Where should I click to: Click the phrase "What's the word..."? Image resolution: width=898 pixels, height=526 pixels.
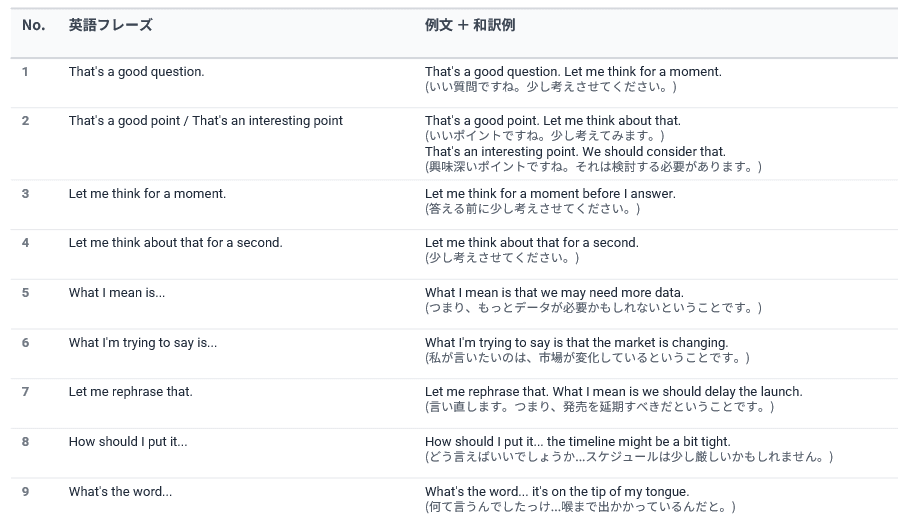point(120,492)
